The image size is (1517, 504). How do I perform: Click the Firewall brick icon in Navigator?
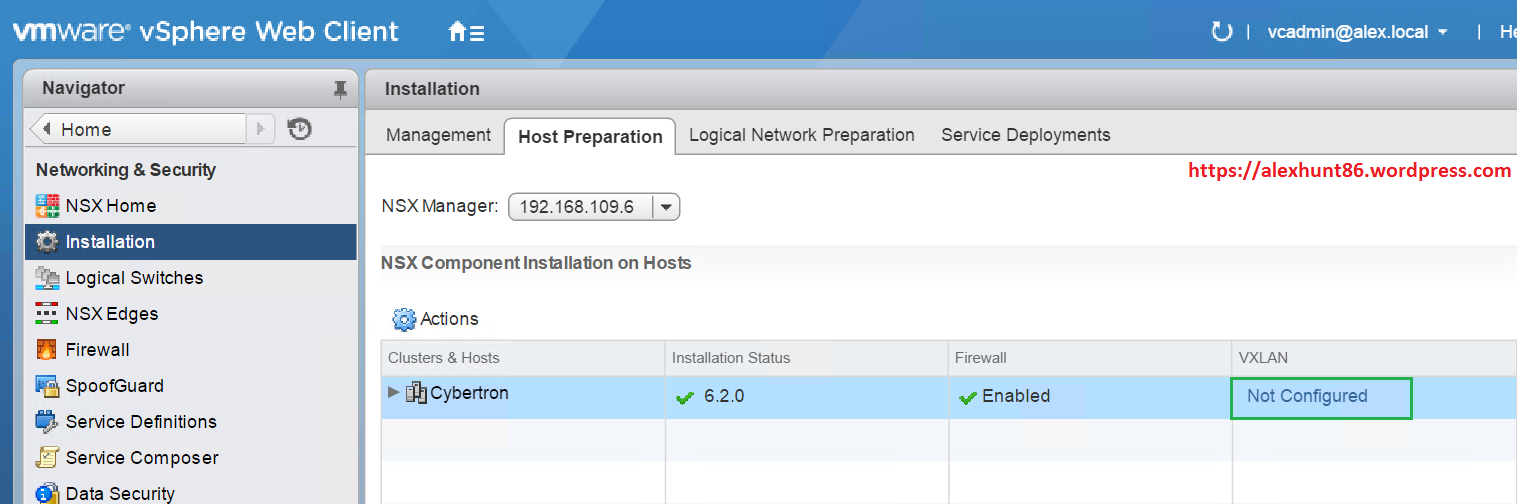tap(47, 350)
